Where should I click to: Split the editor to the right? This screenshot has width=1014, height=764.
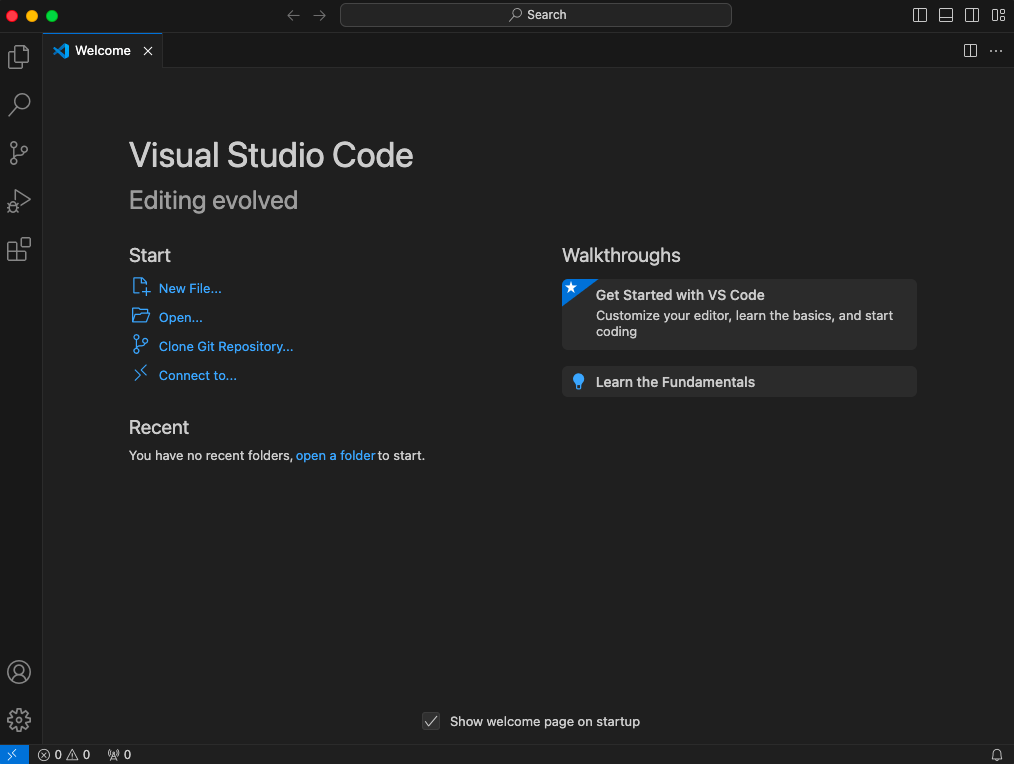coord(970,50)
